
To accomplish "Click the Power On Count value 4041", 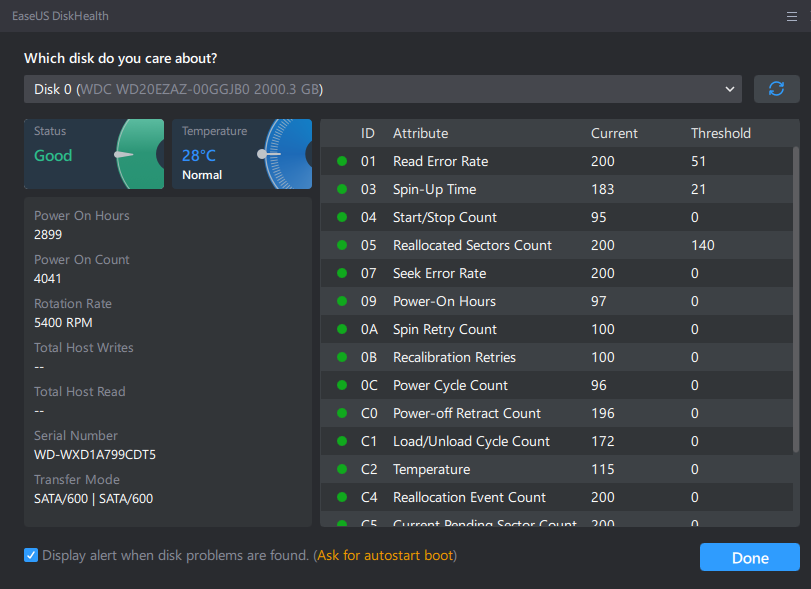I will (48, 278).
